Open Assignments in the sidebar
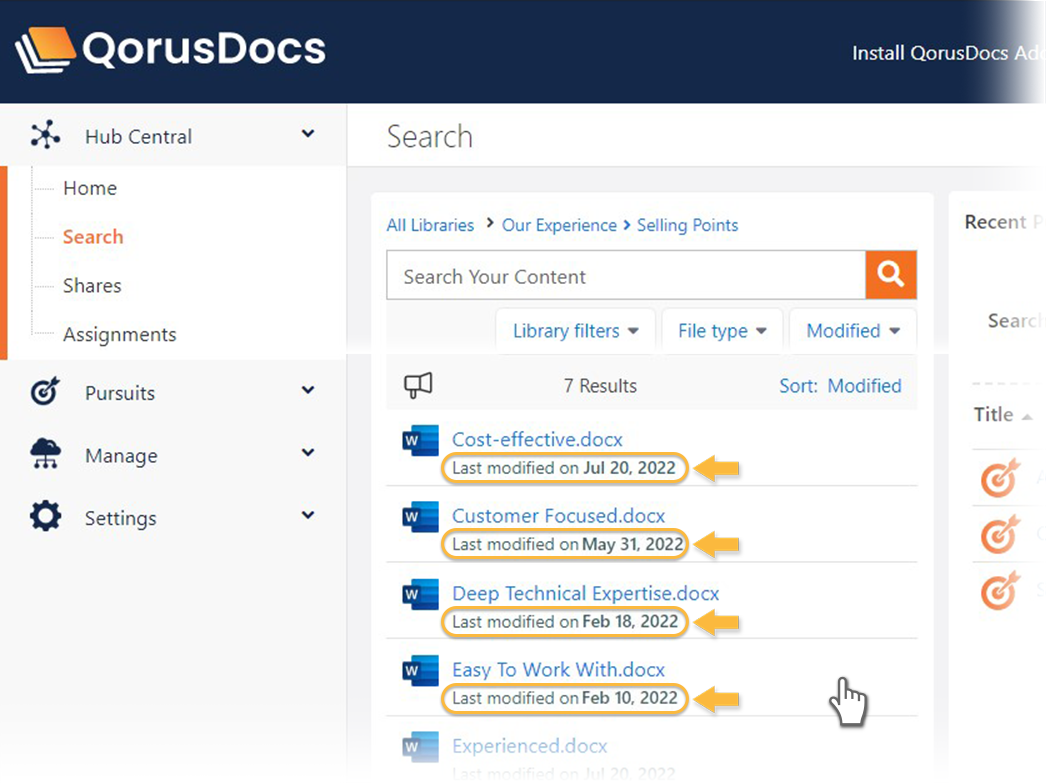 (x=119, y=334)
